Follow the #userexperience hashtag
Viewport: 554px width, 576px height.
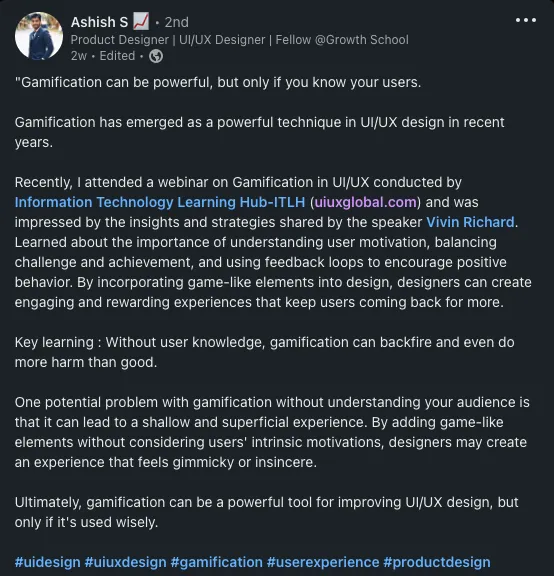pyautogui.click(x=323, y=562)
